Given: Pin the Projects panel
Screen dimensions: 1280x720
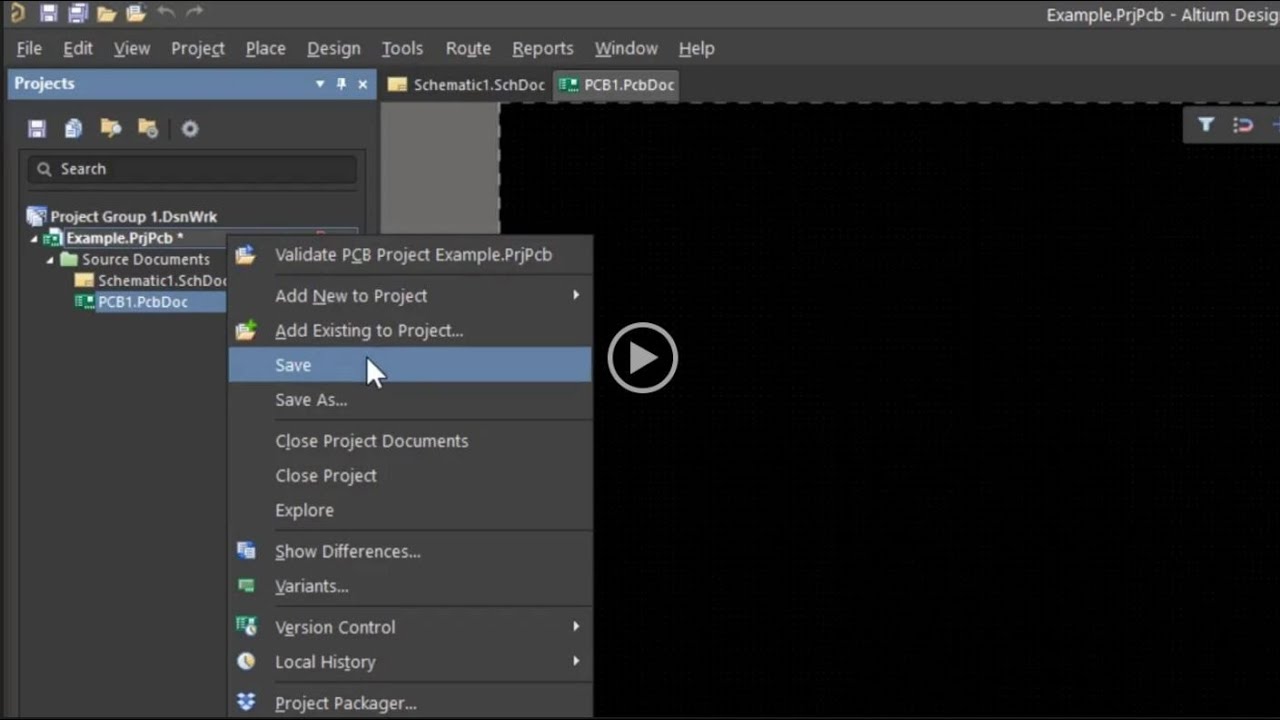Looking at the screenshot, I should [341, 84].
